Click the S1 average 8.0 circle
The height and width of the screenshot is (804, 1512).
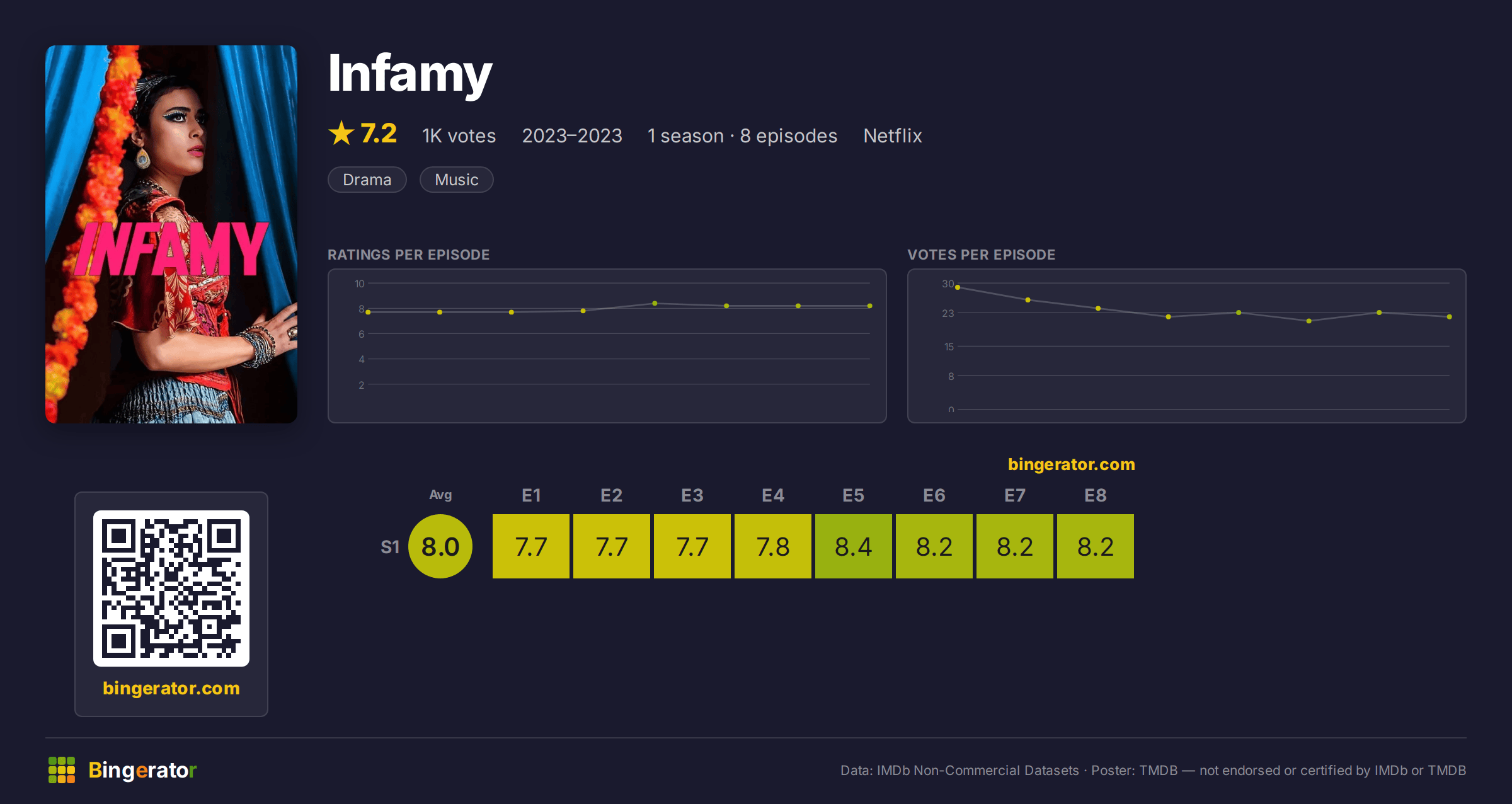[440, 546]
